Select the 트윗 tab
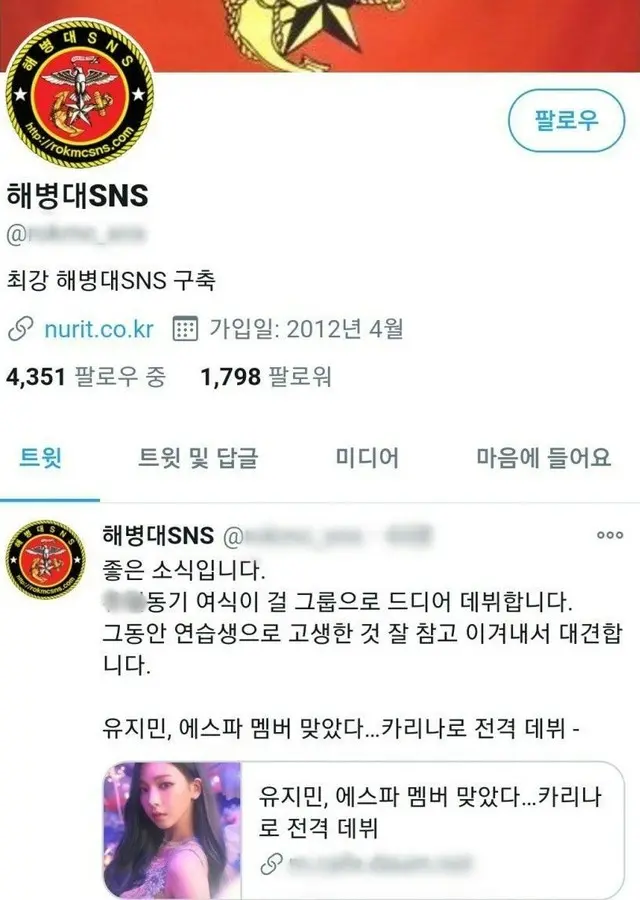640x900 pixels. point(40,458)
